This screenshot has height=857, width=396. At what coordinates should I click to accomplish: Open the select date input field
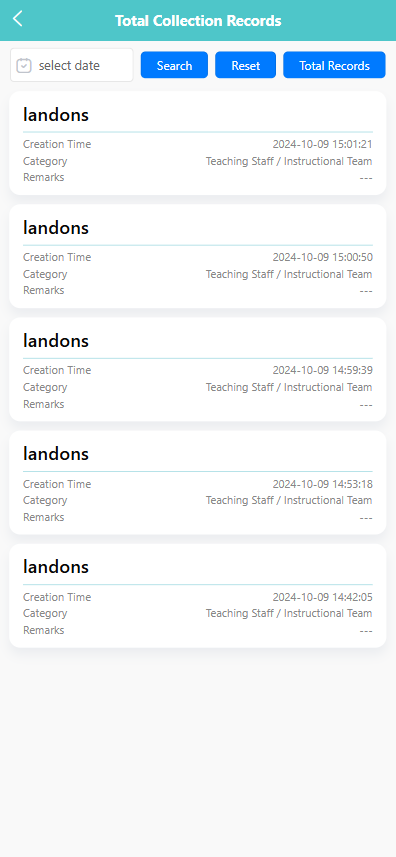point(72,65)
